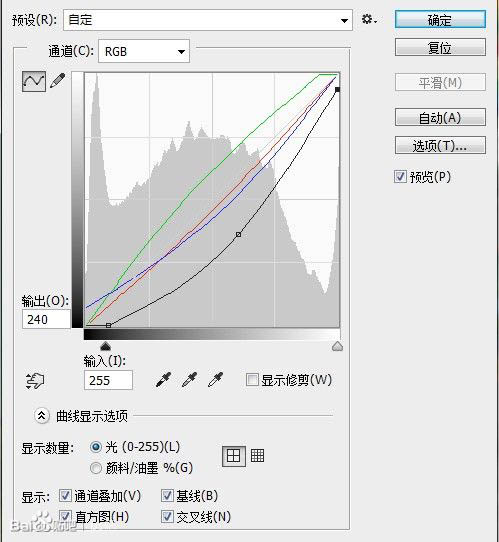Pick the black point eyedropper

(x=163, y=380)
